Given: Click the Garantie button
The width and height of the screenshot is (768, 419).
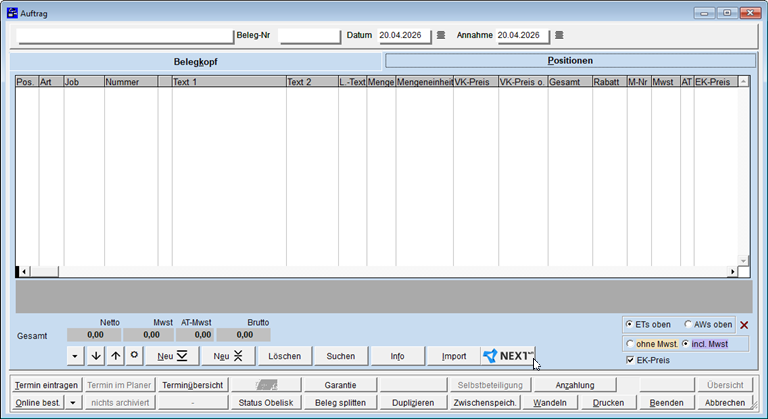Looking at the screenshot, I should point(340,385).
